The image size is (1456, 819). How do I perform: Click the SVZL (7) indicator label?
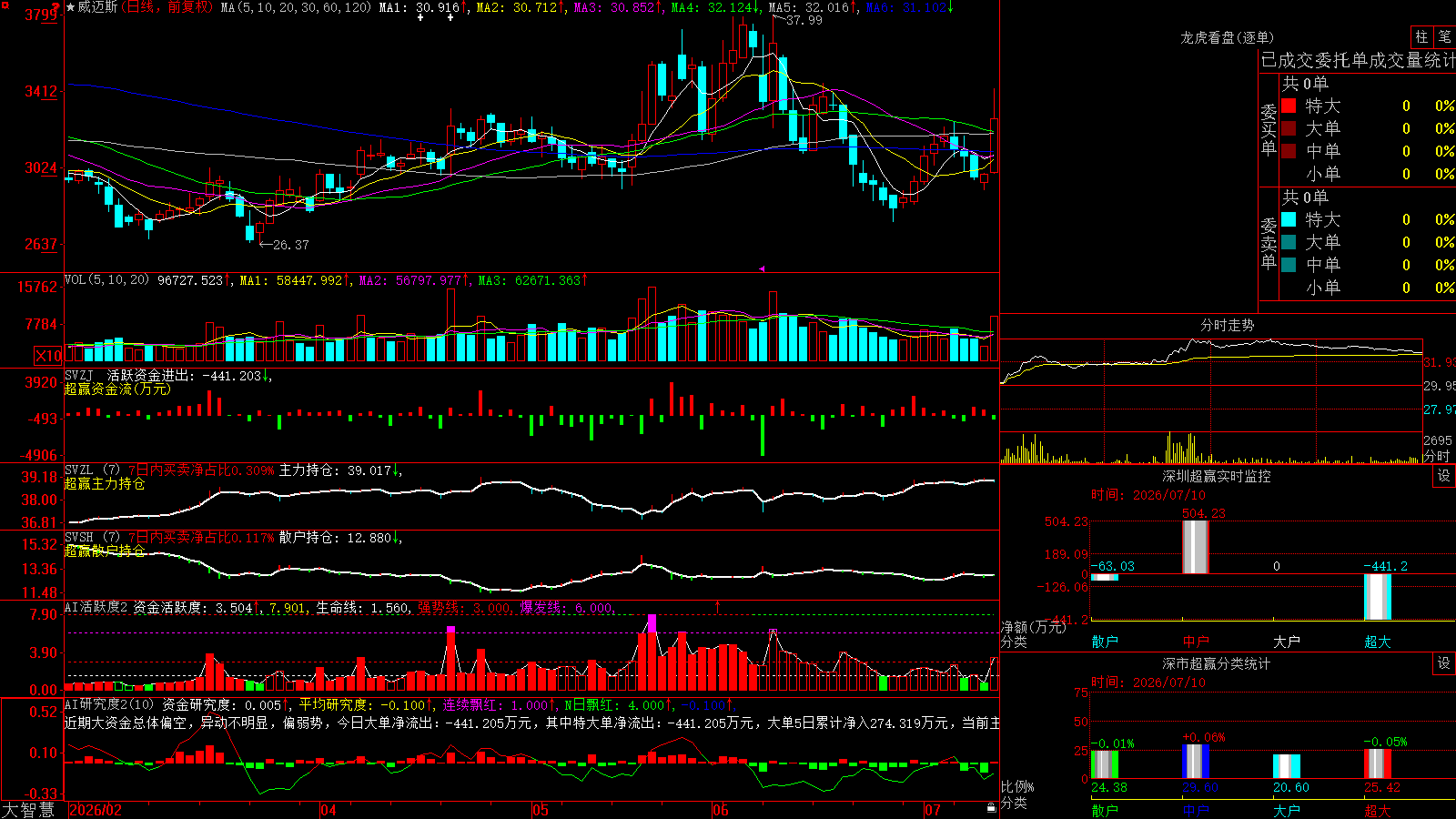93,470
